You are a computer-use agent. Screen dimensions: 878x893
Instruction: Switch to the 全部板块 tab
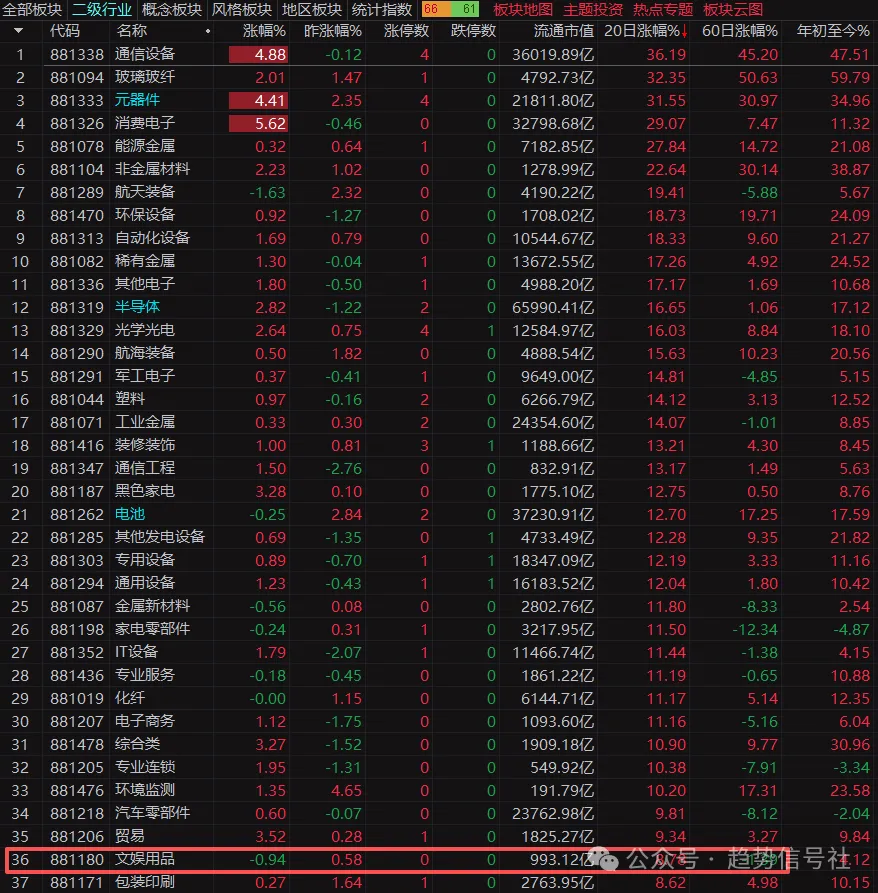(33, 10)
